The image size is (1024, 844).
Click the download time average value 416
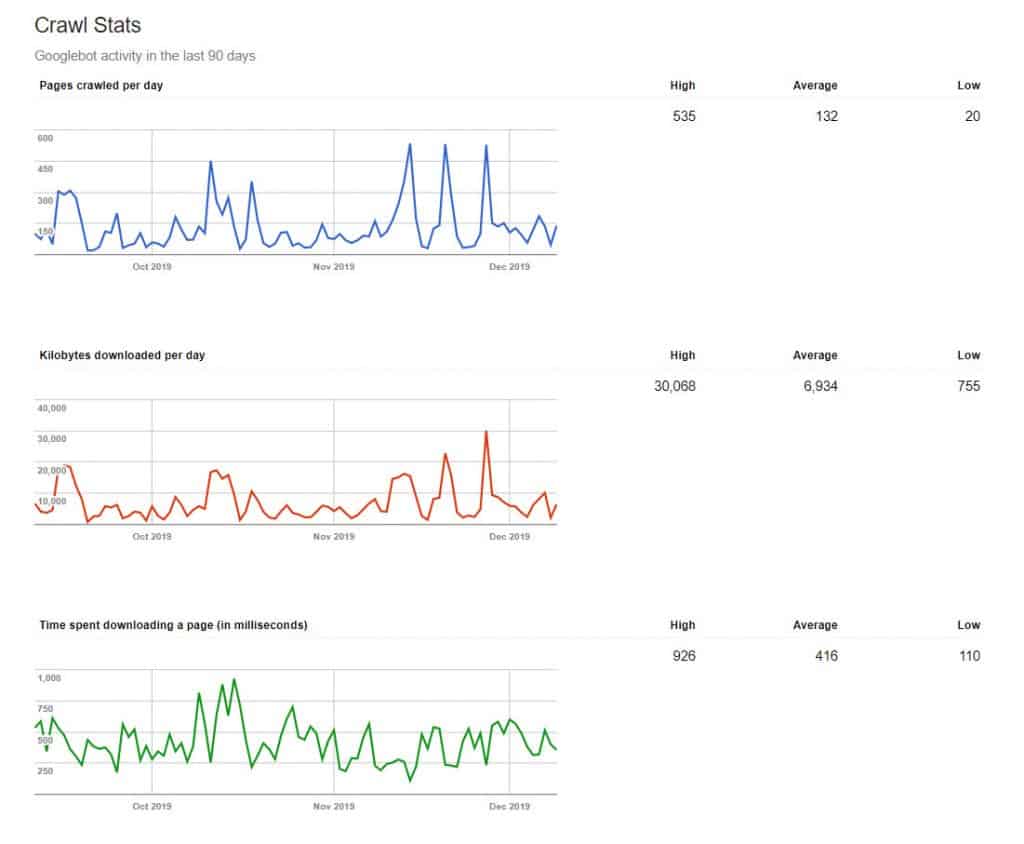tap(826, 656)
